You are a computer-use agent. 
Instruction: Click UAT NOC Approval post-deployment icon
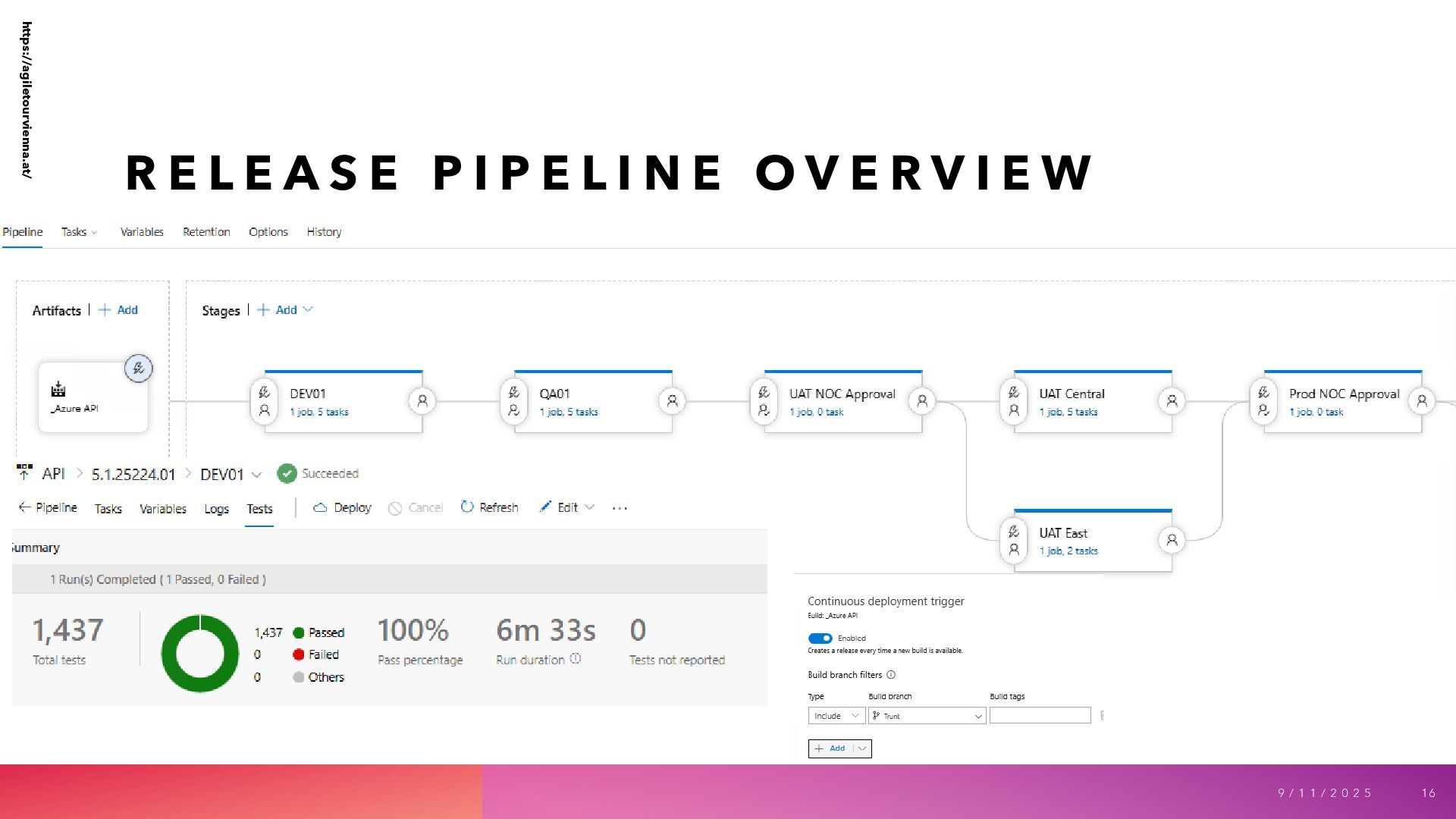[x=922, y=401]
